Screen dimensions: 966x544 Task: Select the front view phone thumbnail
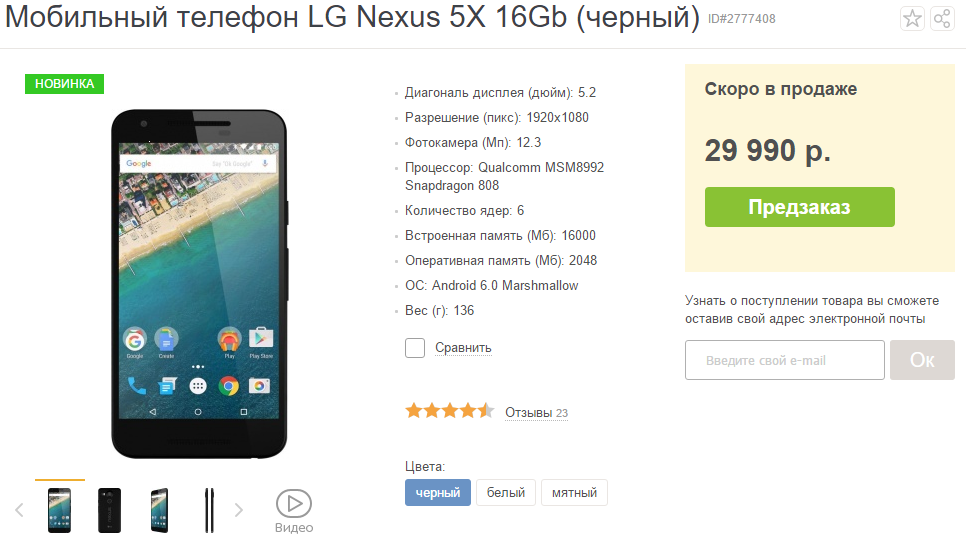(60, 510)
